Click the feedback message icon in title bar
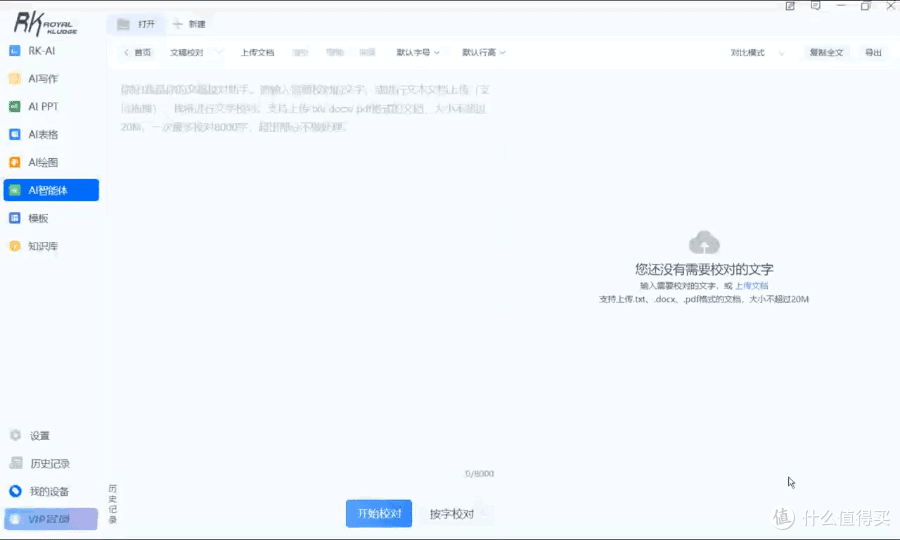The image size is (900, 540). click(816, 6)
